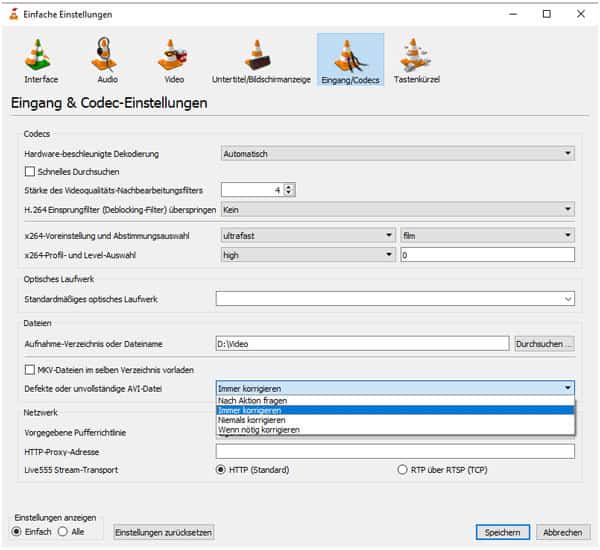Image resolution: width=600 pixels, height=550 pixels.
Task: Choose Niemals korrigieren option
Action: coord(395,420)
